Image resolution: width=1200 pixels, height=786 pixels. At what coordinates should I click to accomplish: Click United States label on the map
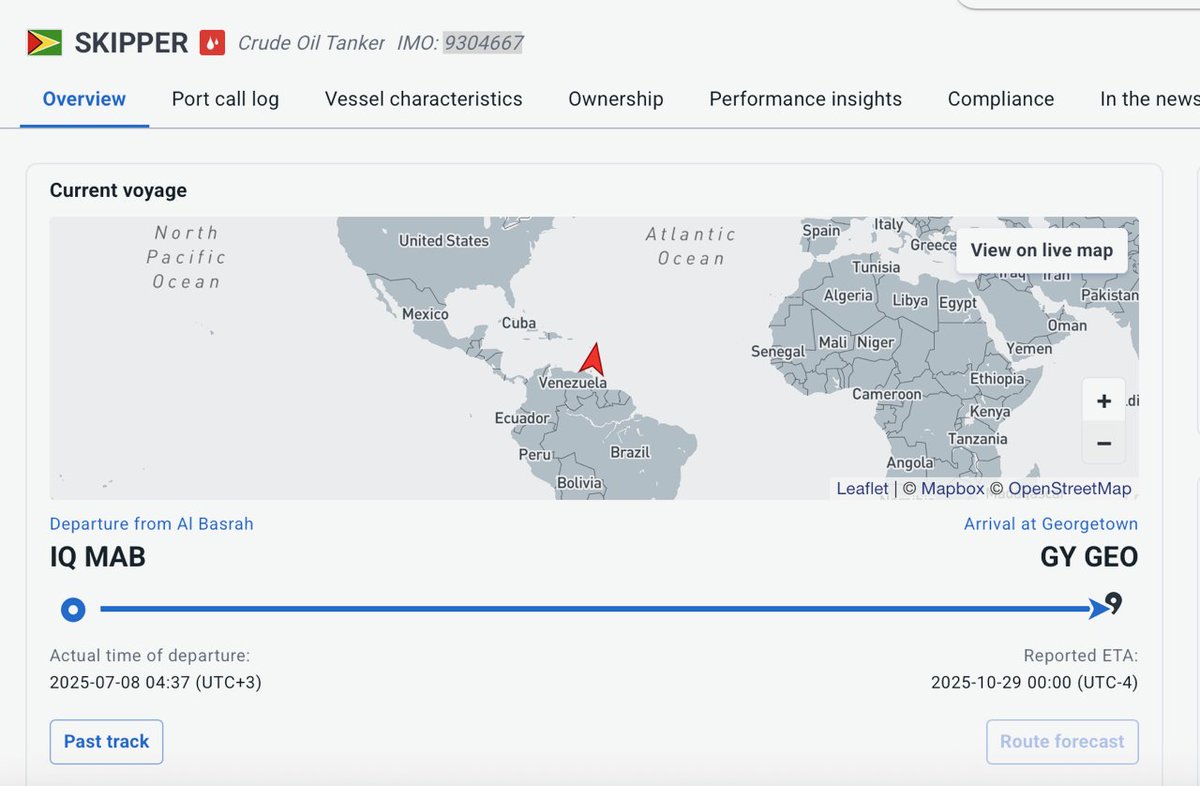pos(444,240)
